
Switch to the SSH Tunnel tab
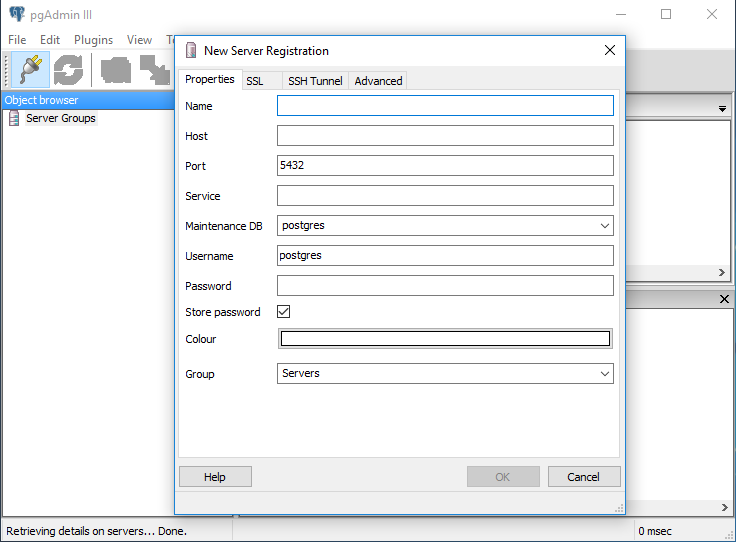315,81
